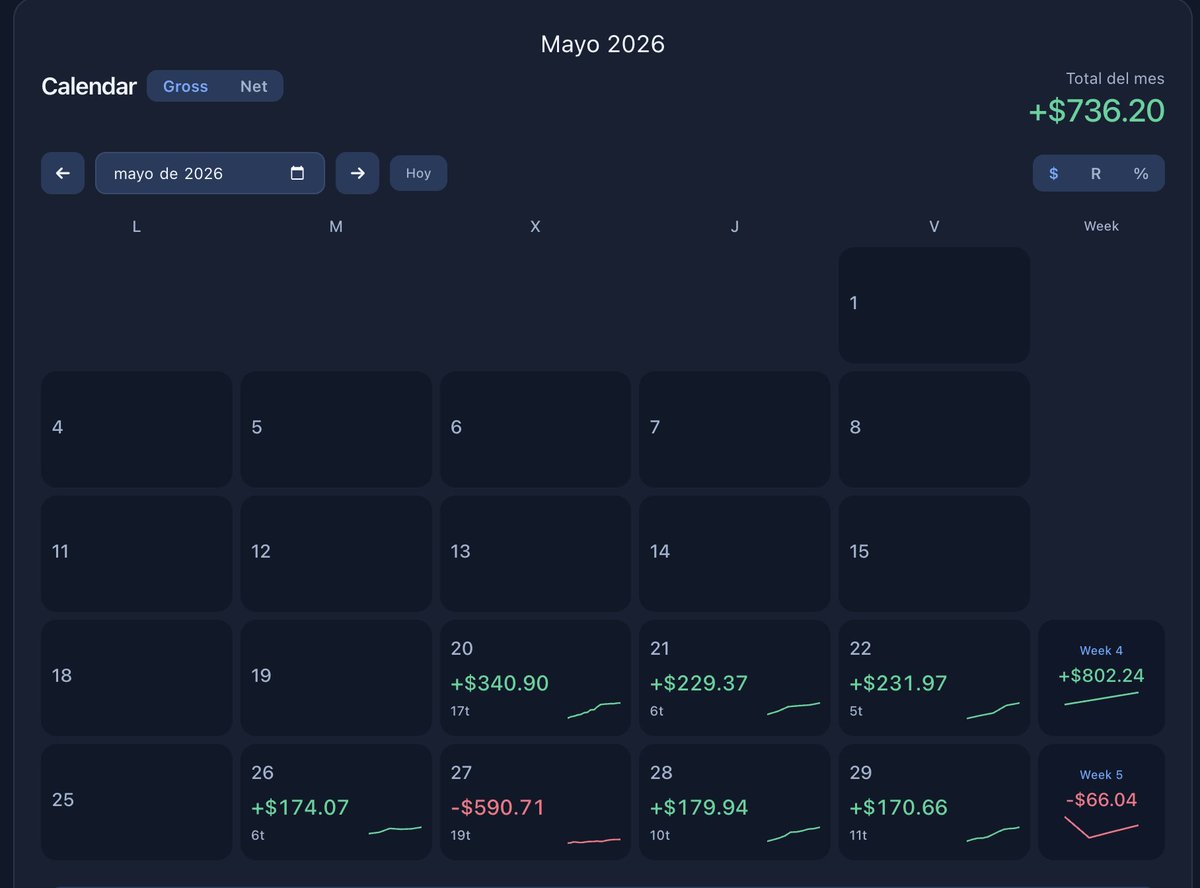Screen dimensions: 1200x888
Task: Switch calendar to Net view
Action: (x=254, y=86)
